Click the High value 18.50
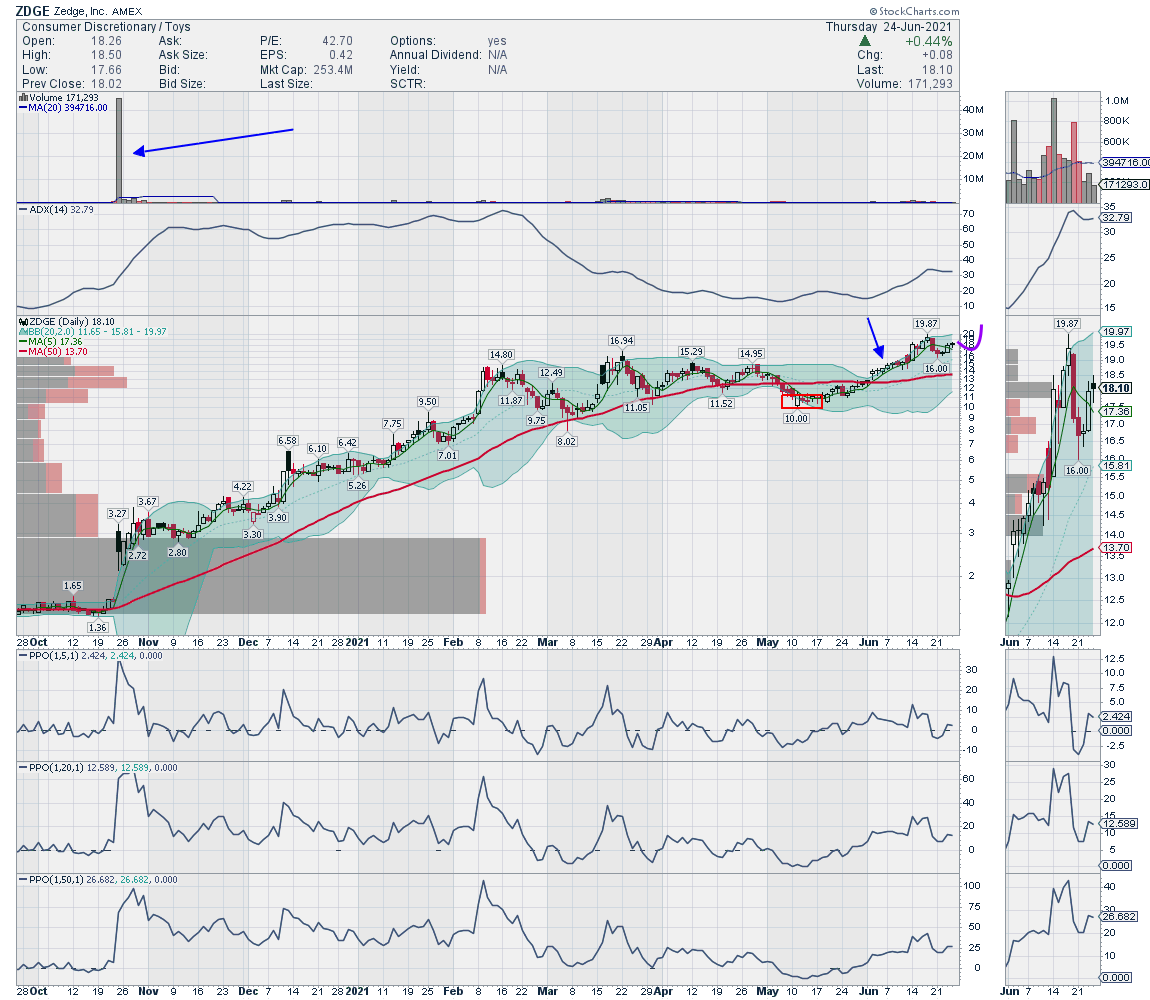 [x=106, y=55]
